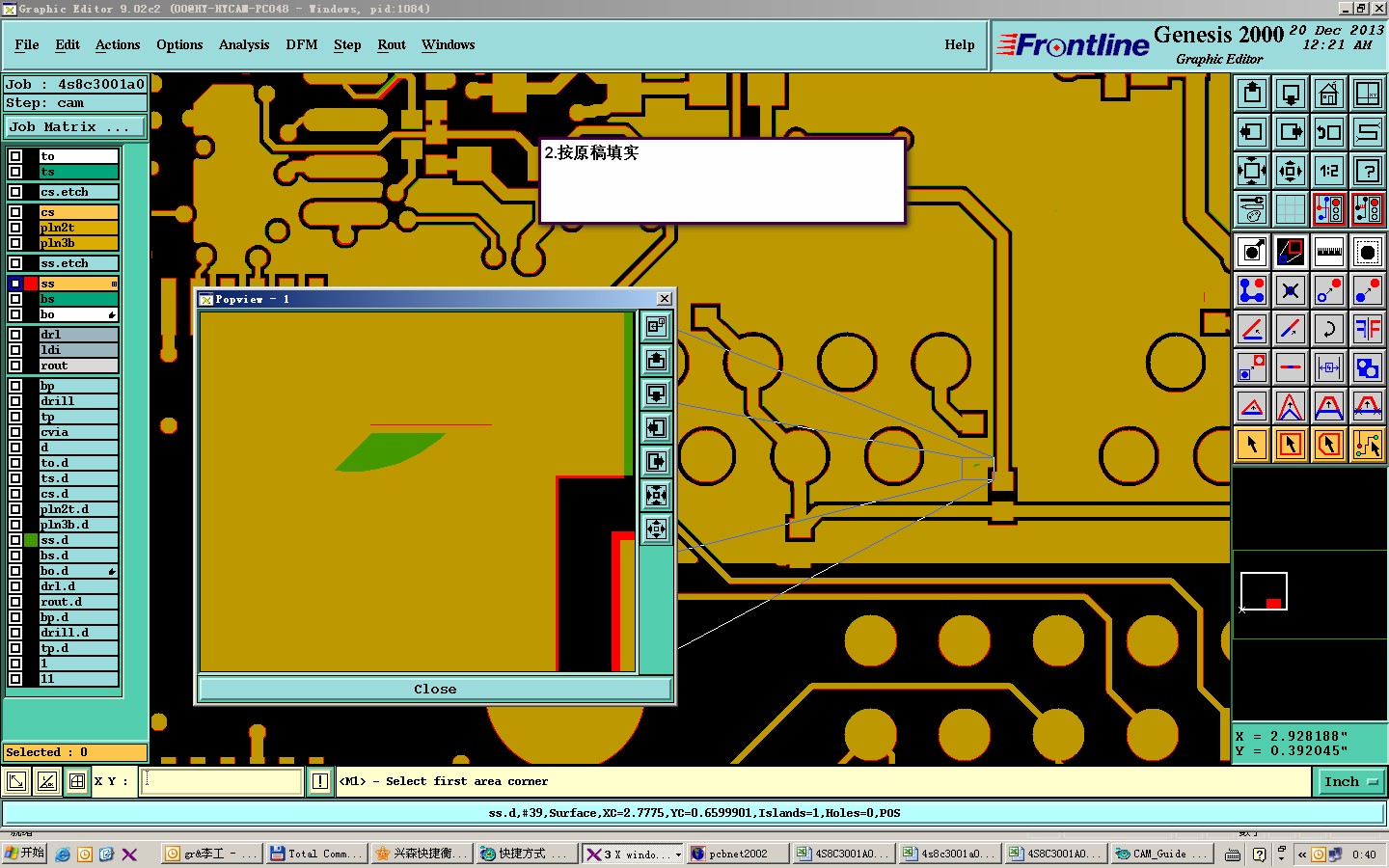
Task: Click the dotted-border octagon select icon
Action: click(1368, 253)
